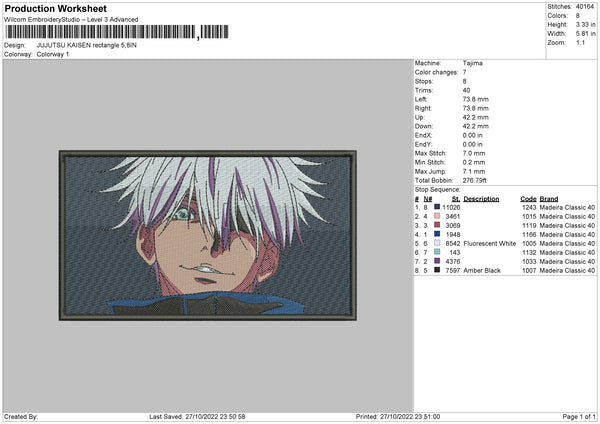
Task: Pick the purple swatch for code 1033
Action: pyautogui.click(x=436, y=261)
